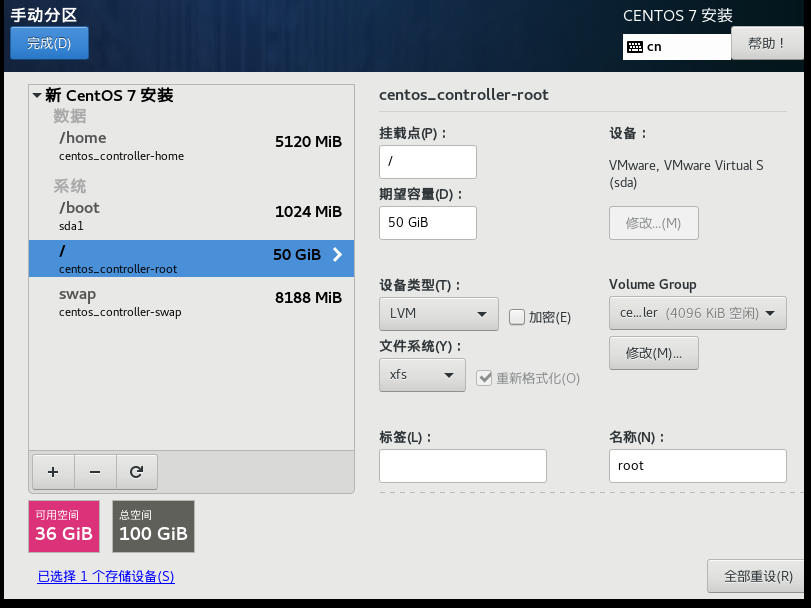Click the 完成(D) done button
This screenshot has height=608, width=811.
(49, 43)
